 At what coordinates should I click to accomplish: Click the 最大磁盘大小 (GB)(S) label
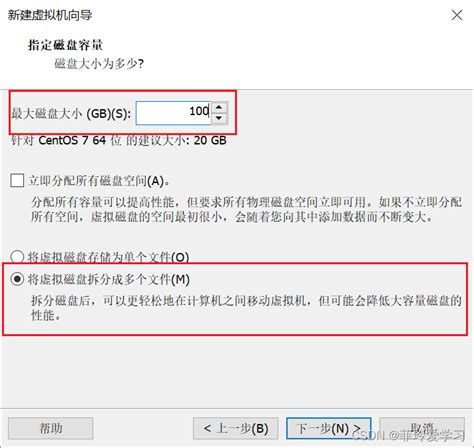(71, 114)
